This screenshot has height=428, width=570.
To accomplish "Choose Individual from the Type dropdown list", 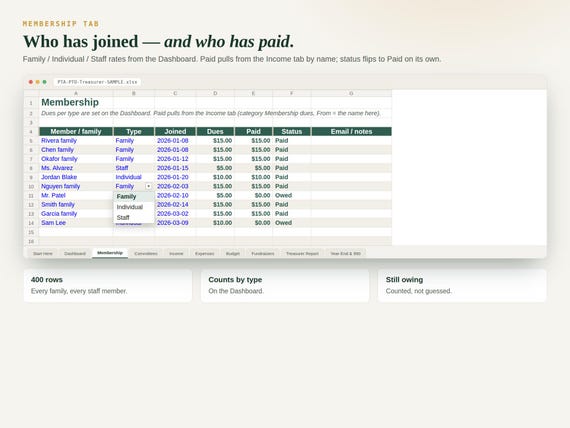I will tap(134, 207).
